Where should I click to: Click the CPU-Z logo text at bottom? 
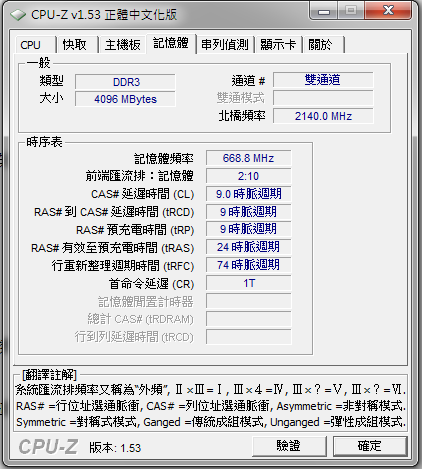[48, 447]
